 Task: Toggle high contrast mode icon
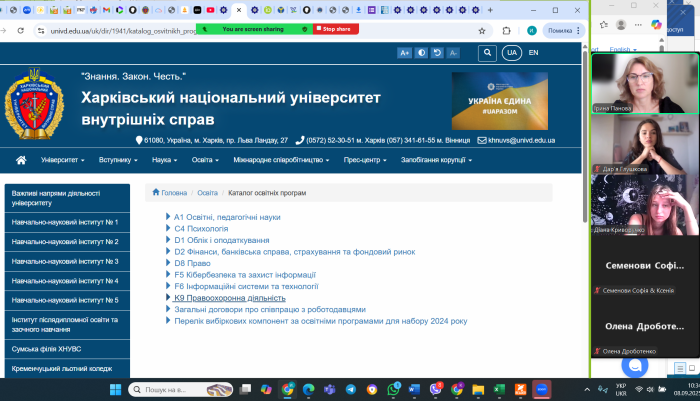coord(421,52)
